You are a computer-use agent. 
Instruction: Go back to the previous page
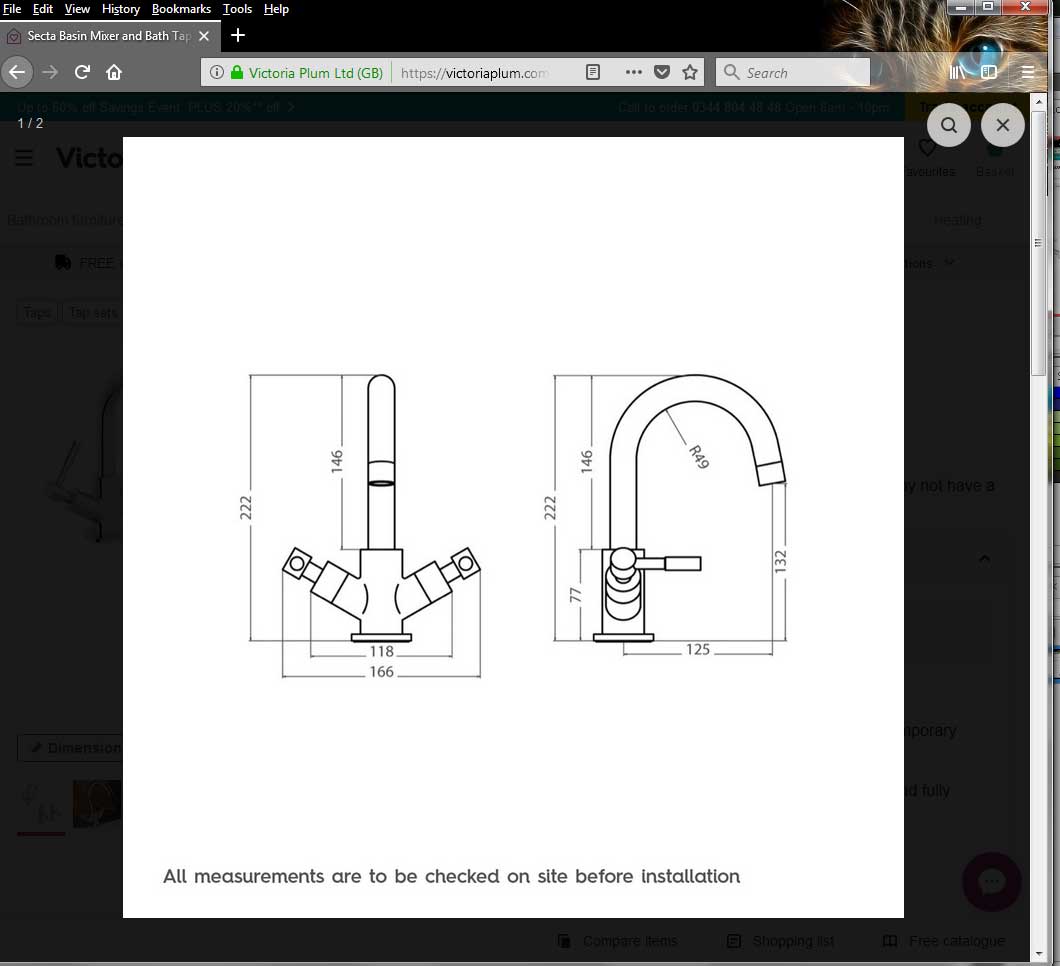[16, 72]
